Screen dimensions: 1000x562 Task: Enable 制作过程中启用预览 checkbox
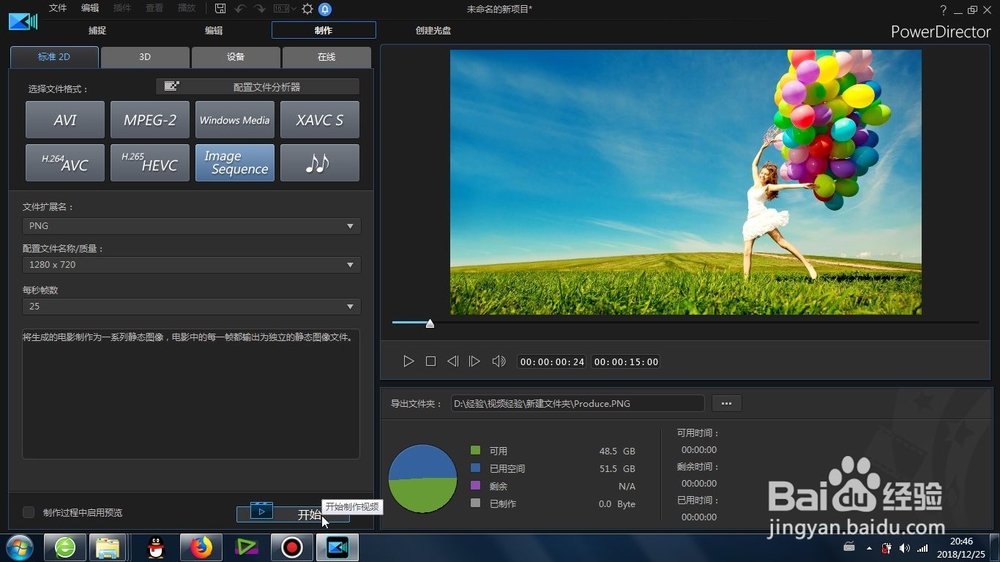[x=28, y=512]
